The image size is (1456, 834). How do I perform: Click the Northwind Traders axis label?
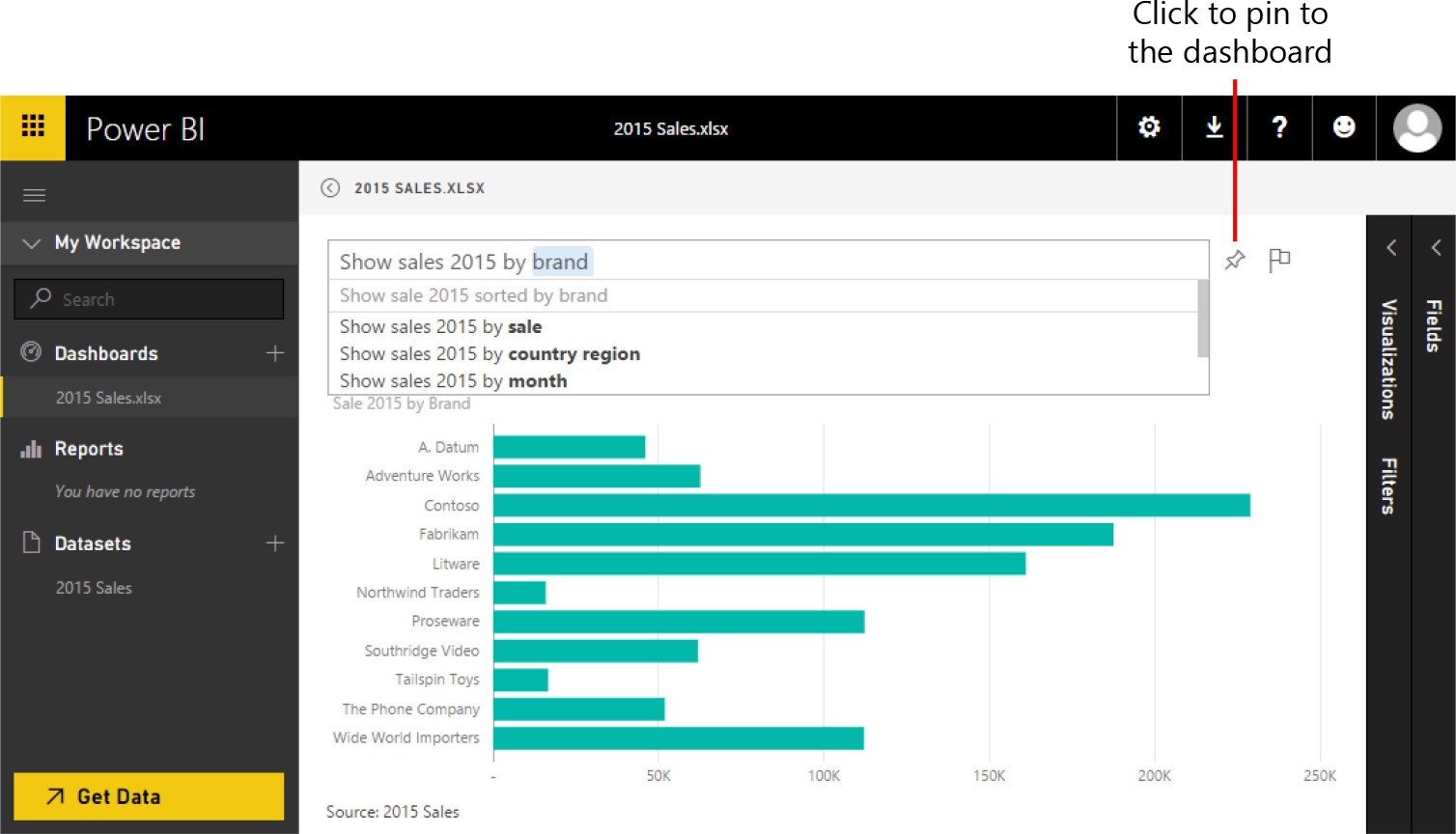417,592
